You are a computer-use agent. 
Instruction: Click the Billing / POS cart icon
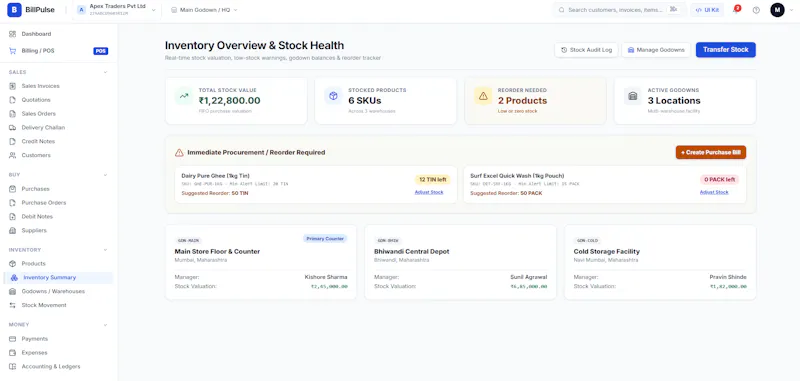[12, 51]
